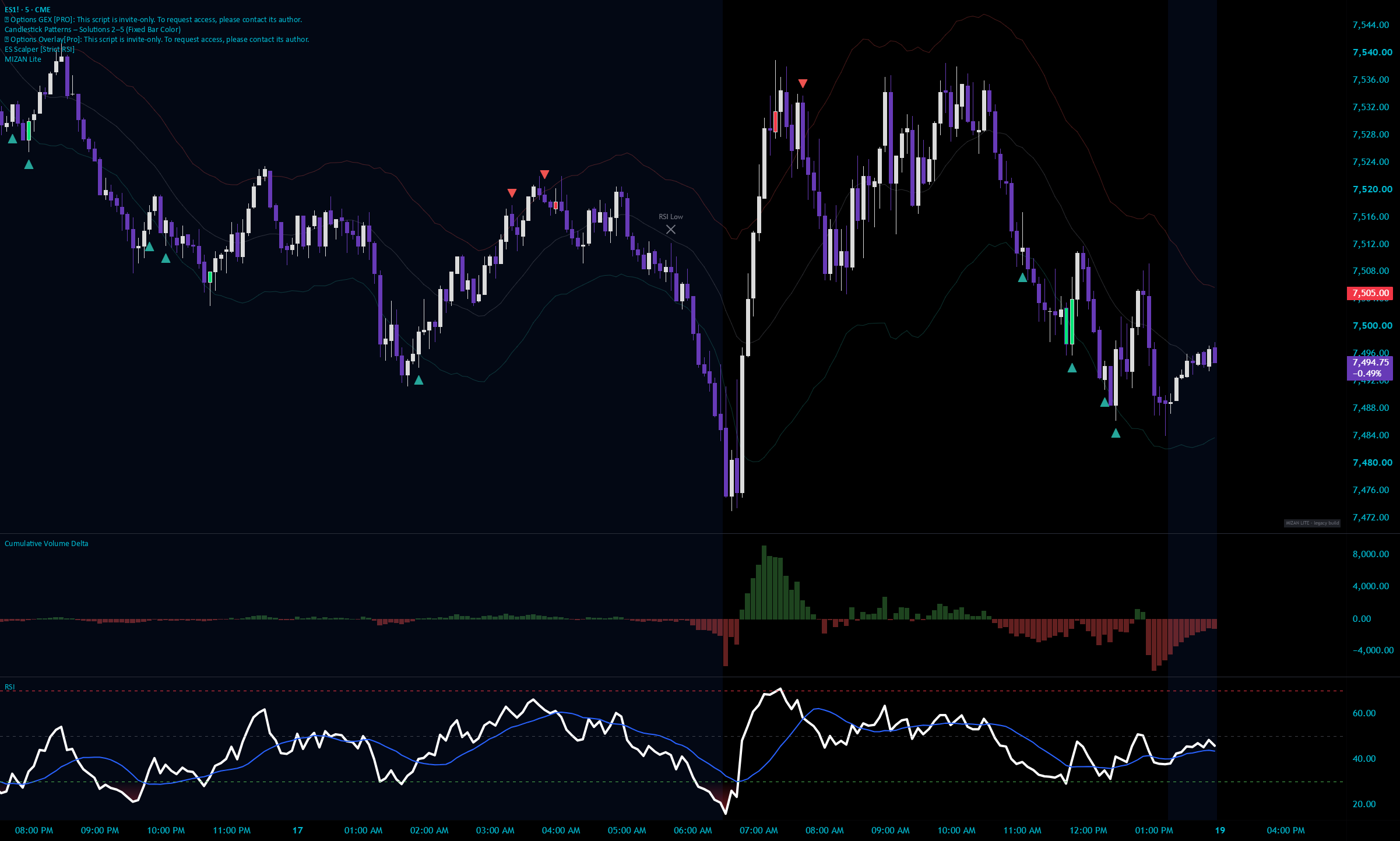
Task: Click the teal up-triangle below the 02:00 AM low
Action: click(x=418, y=380)
